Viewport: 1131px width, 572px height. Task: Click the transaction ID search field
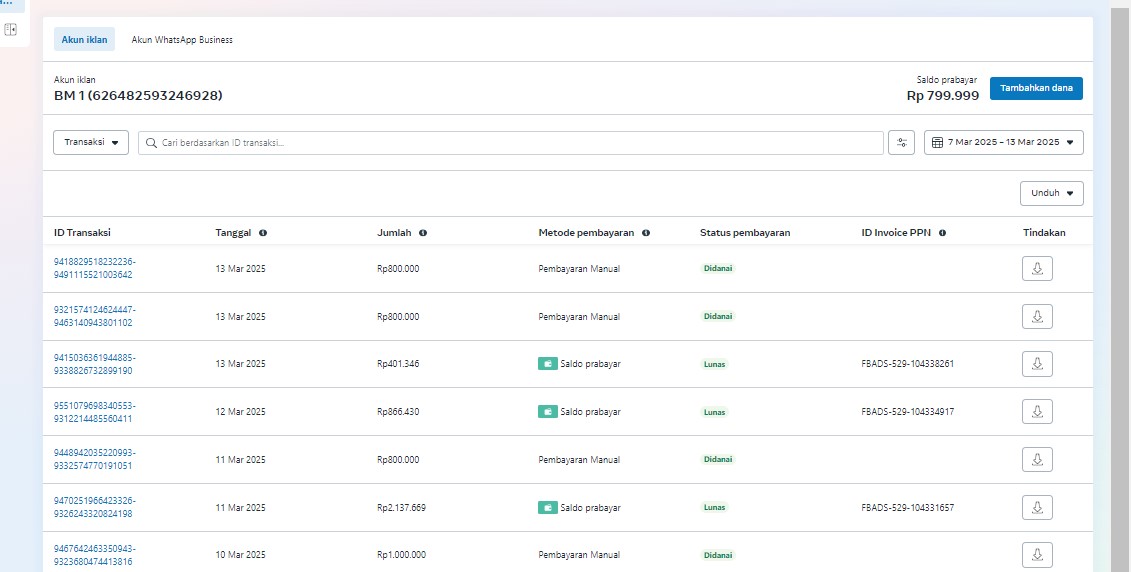pyautogui.click(x=510, y=143)
